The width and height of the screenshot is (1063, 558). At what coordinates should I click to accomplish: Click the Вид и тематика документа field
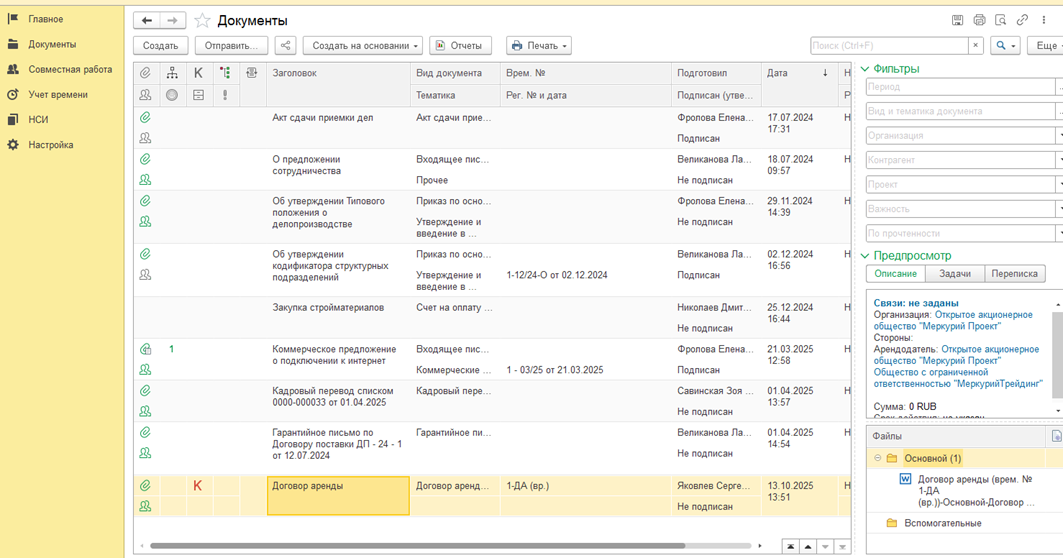961,111
